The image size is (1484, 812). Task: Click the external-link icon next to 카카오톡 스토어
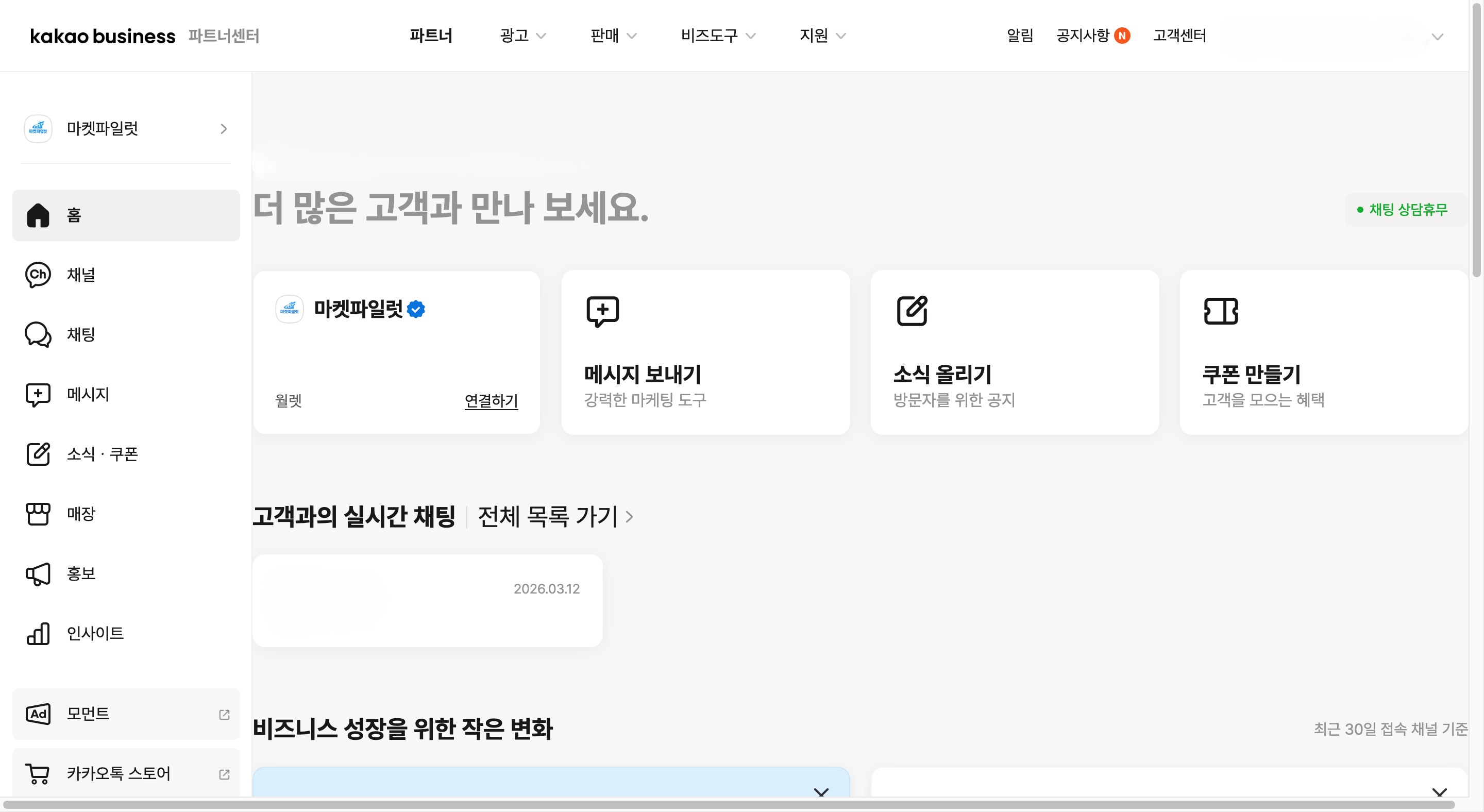(225, 774)
